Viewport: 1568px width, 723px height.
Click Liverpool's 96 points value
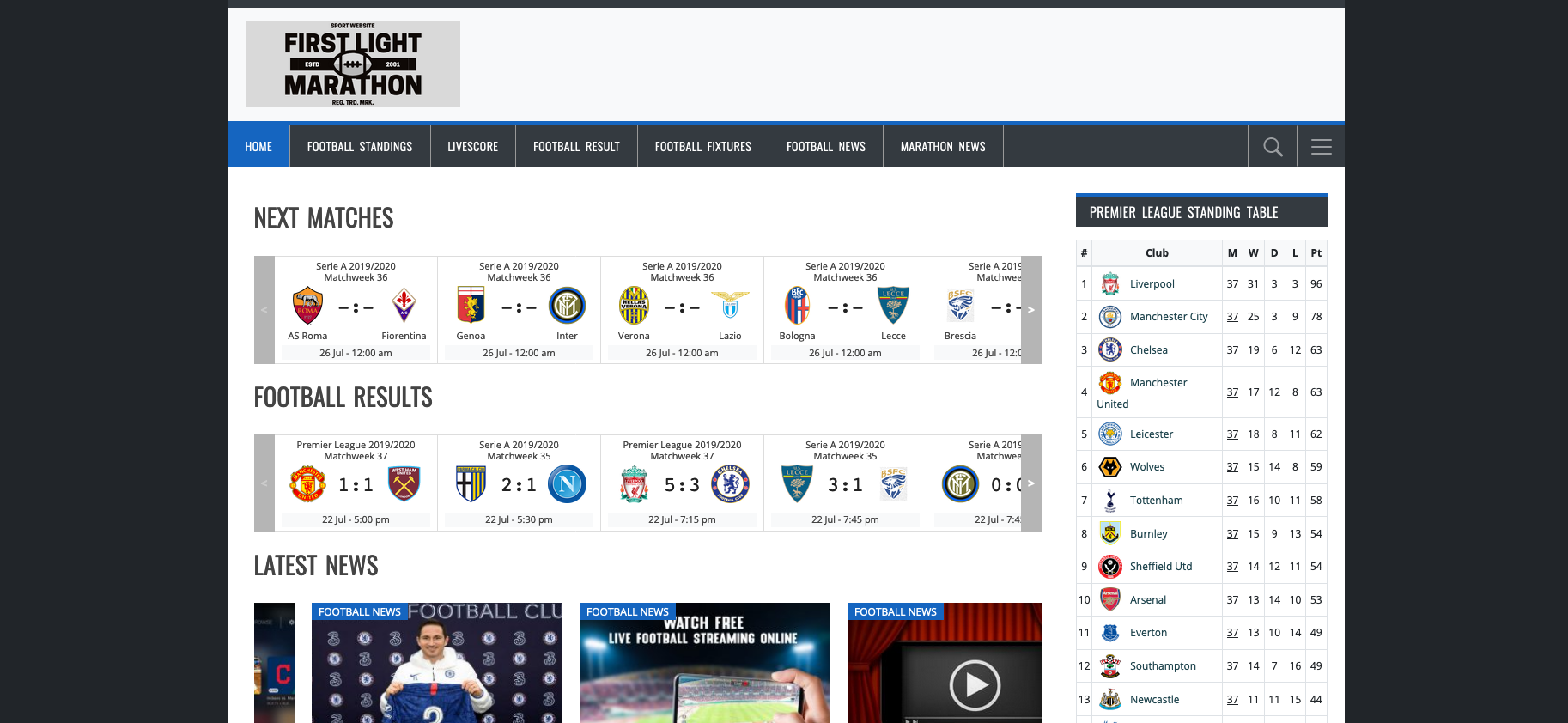click(1316, 284)
